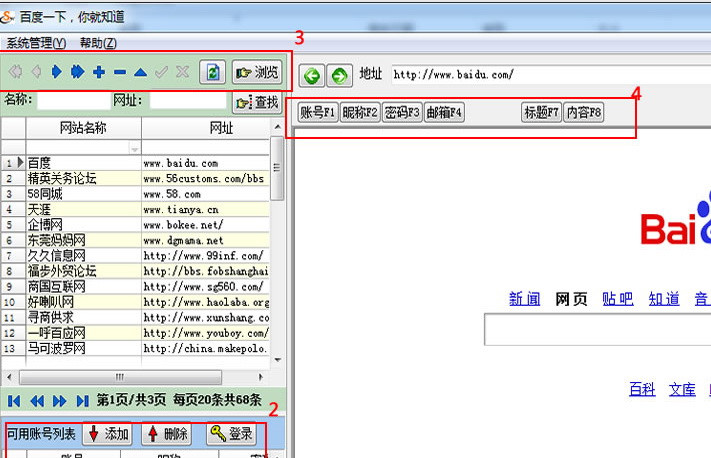Go to previous page in pager

(37, 401)
